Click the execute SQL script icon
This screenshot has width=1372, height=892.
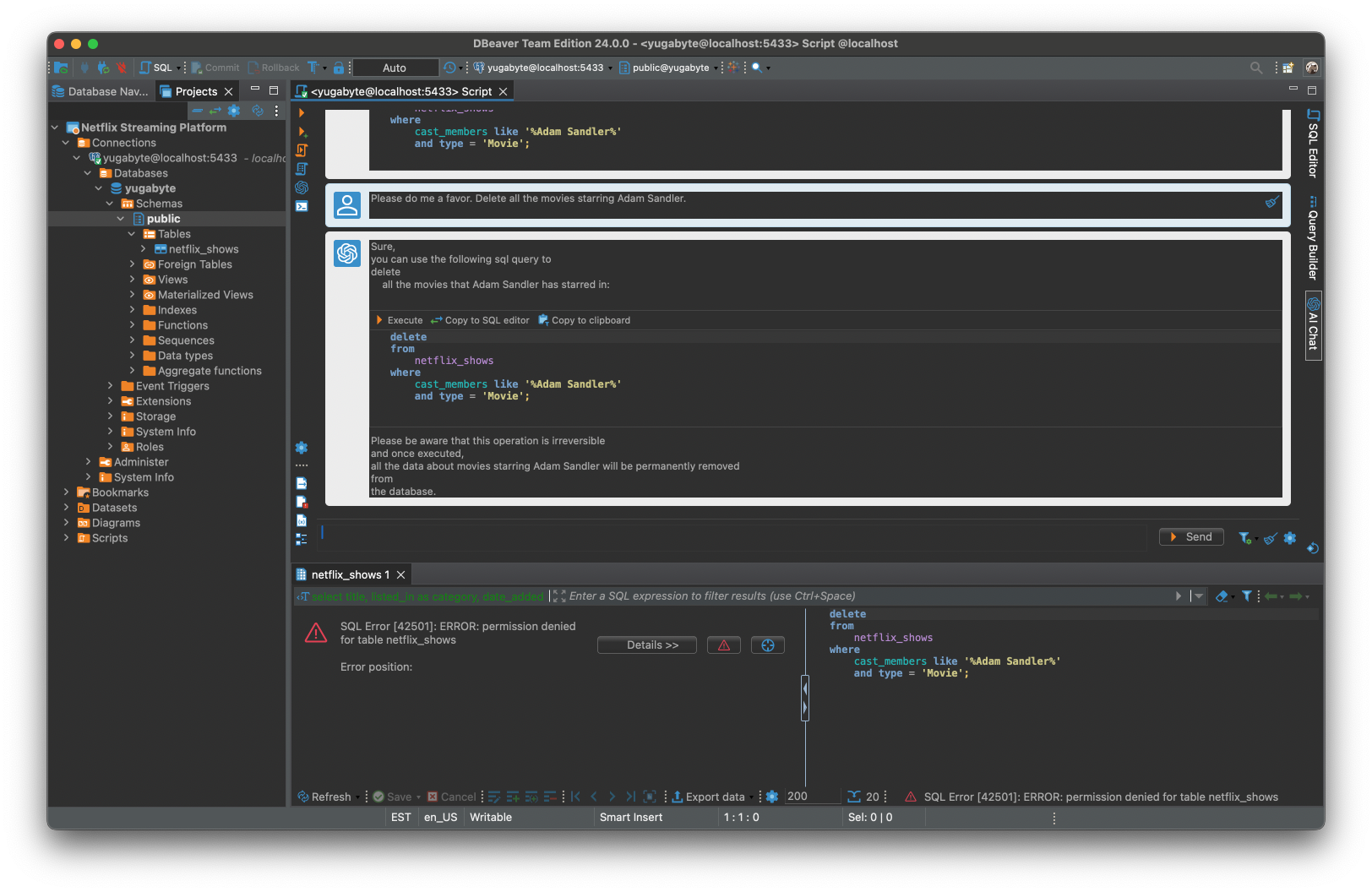302,150
